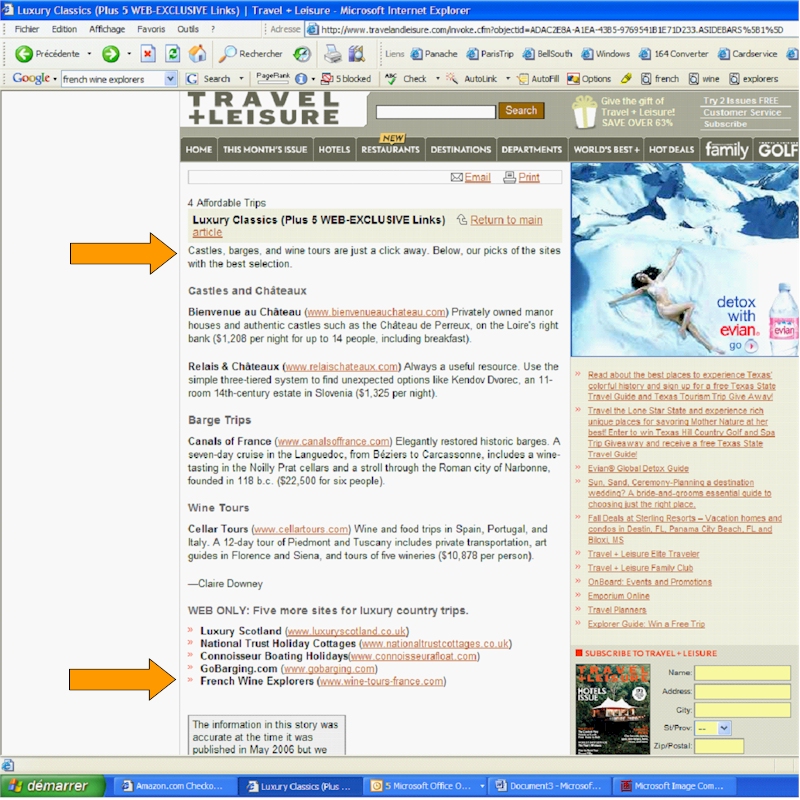This screenshot has width=800, height=800.
Task: Expand the PageRank info dropdown arrow
Action: (x=313, y=79)
